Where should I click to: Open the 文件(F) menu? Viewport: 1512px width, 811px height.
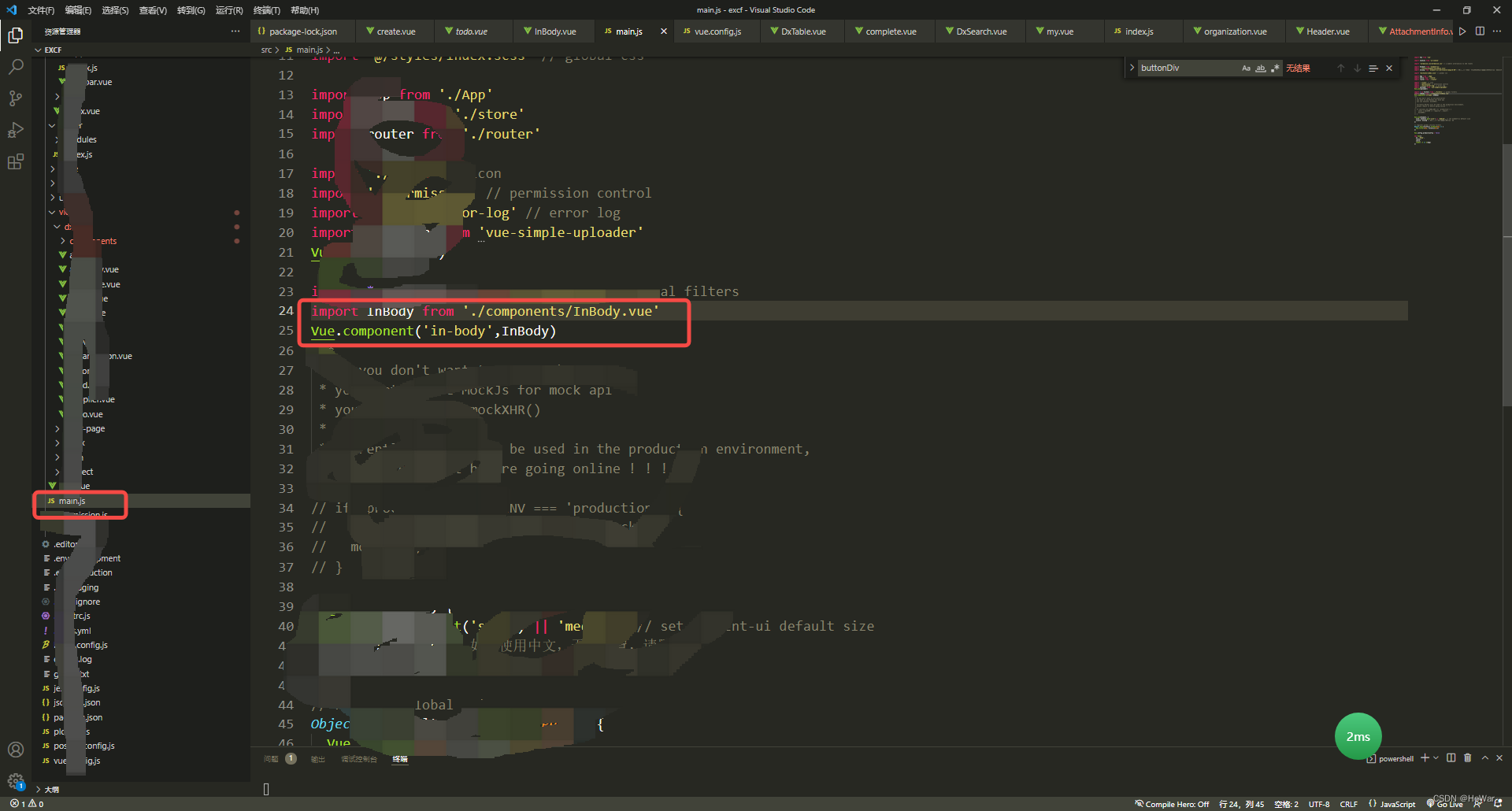(41, 10)
